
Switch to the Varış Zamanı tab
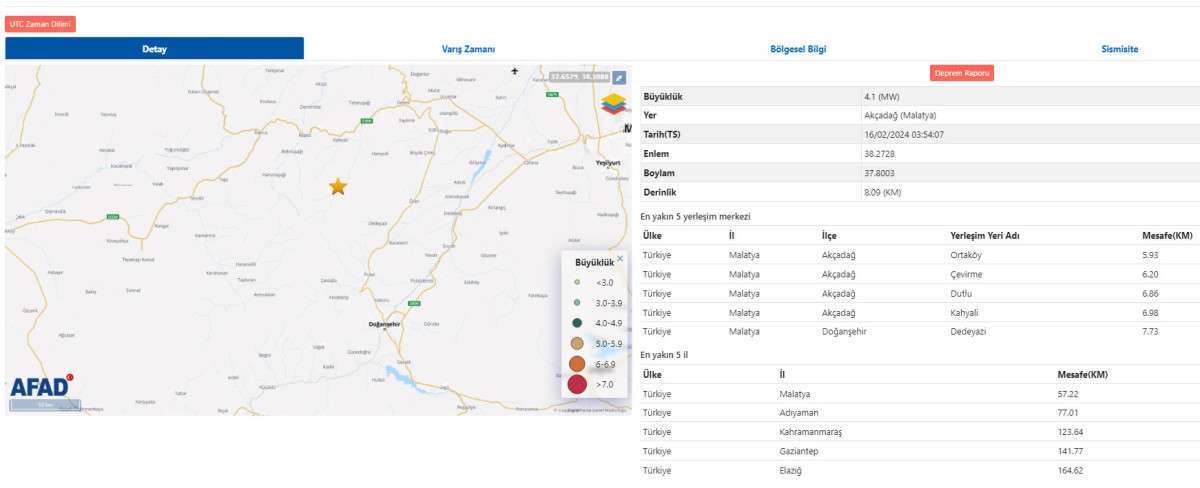(x=468, y=49)
